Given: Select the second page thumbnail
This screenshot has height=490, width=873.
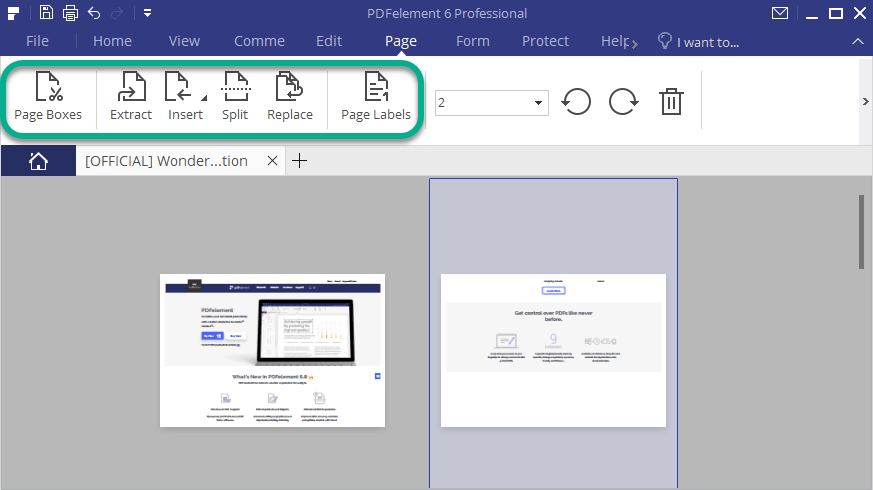Looking at the screenshot, I should [x=553, y=350].
